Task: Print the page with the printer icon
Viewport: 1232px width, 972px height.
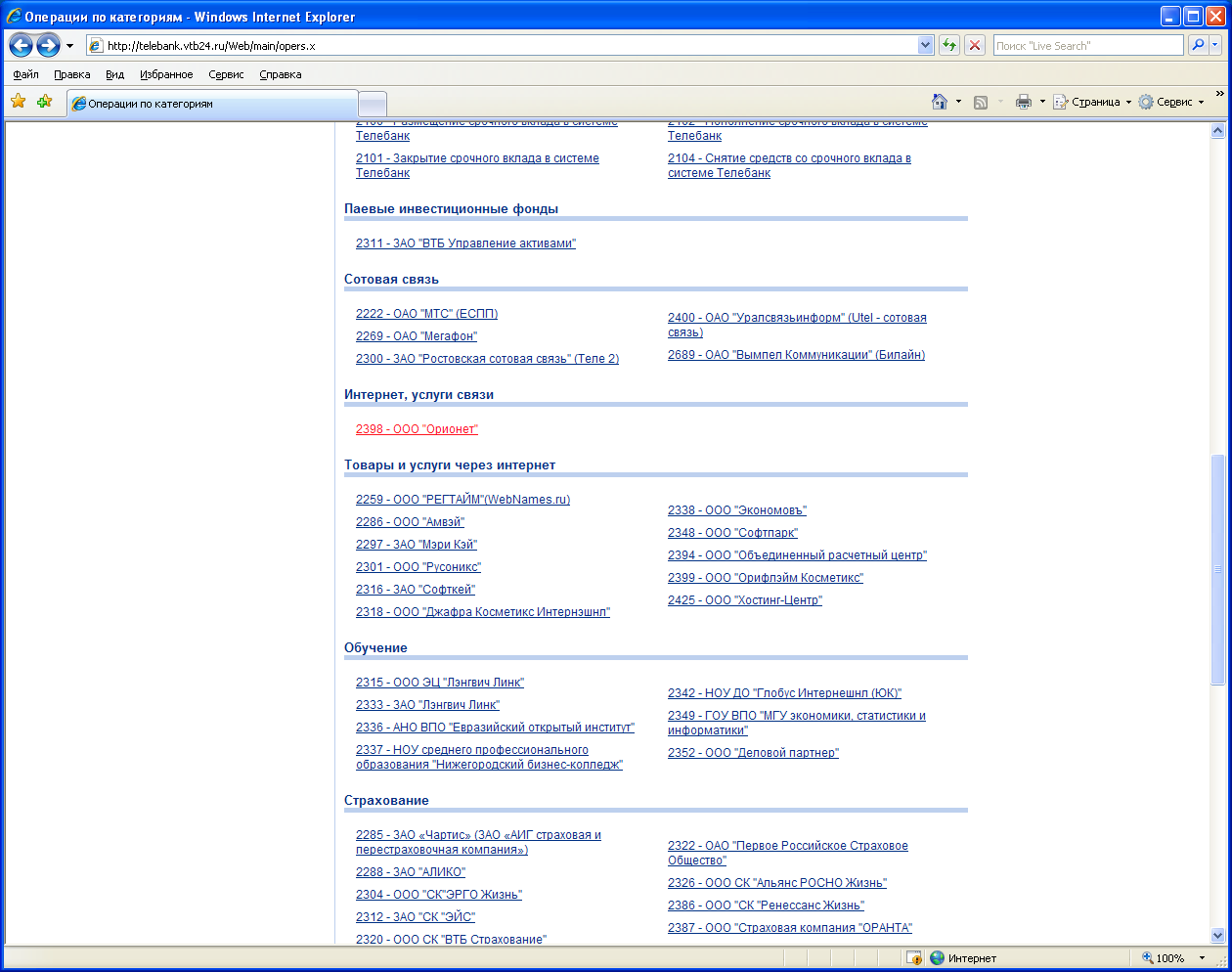Action: point(1024,102)
